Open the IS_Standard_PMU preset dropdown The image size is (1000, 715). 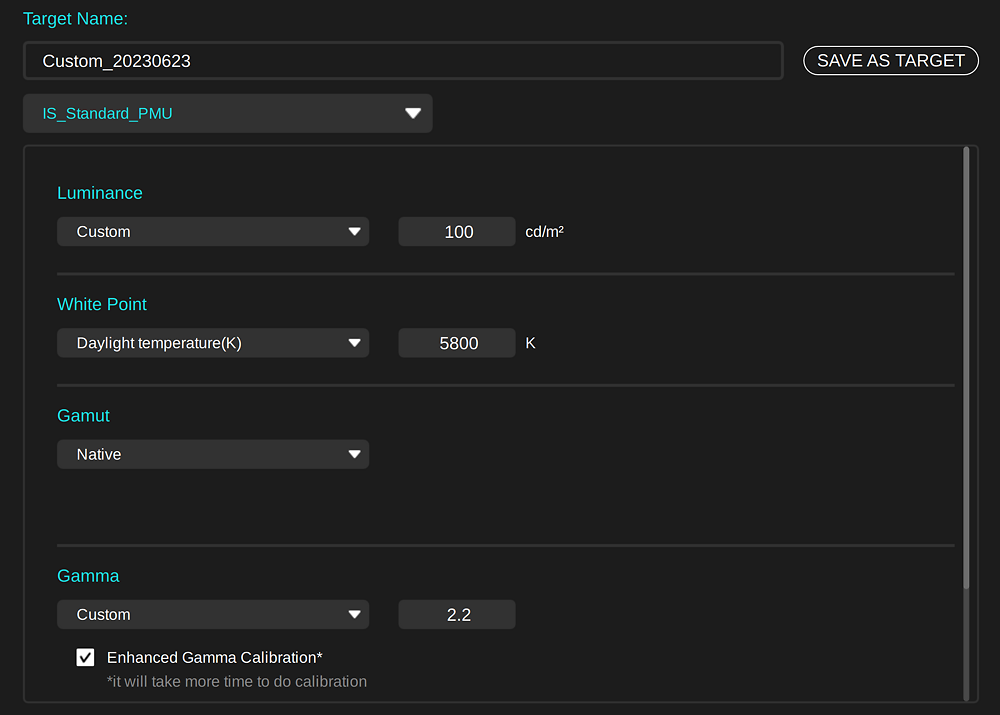(227, 114)
